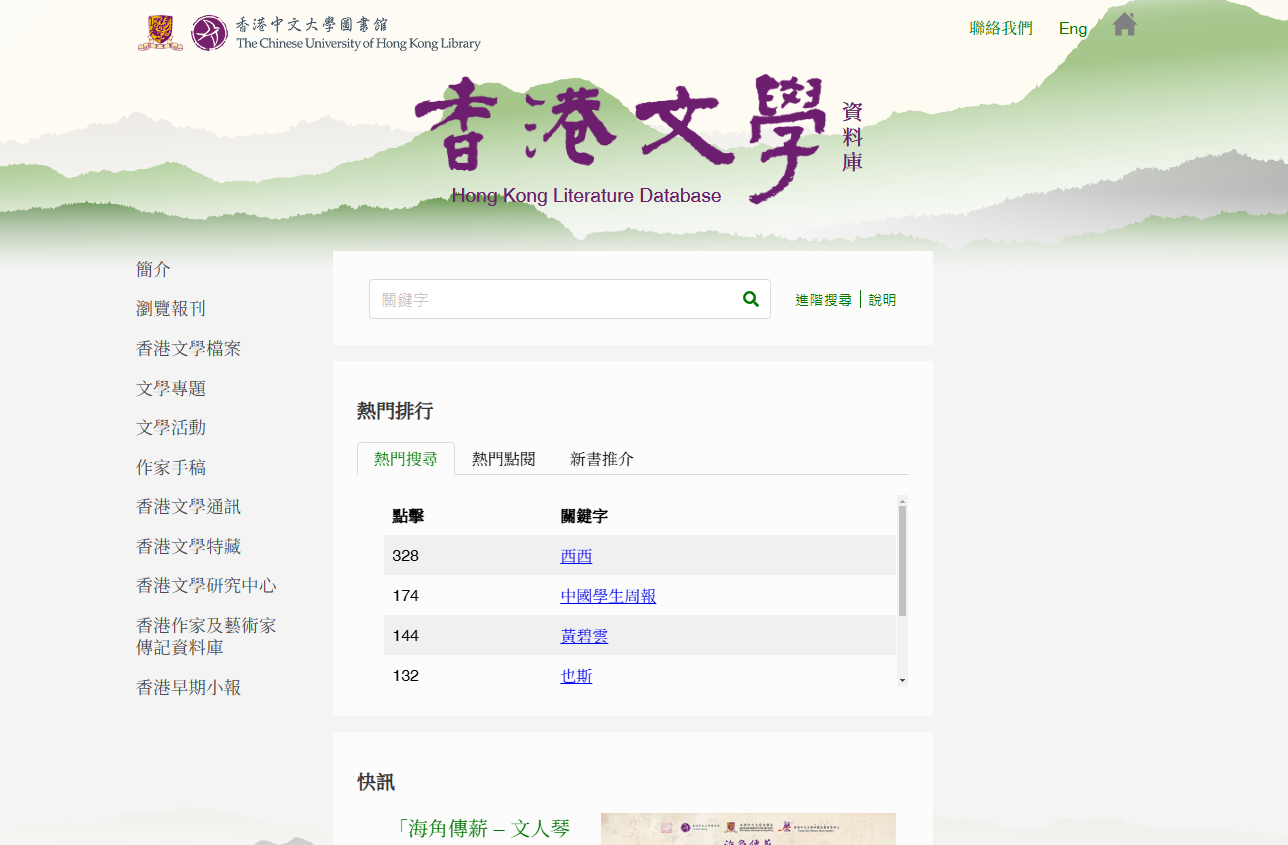Click the home icon in top right

pyautogui.click(x=1124, y=25)
